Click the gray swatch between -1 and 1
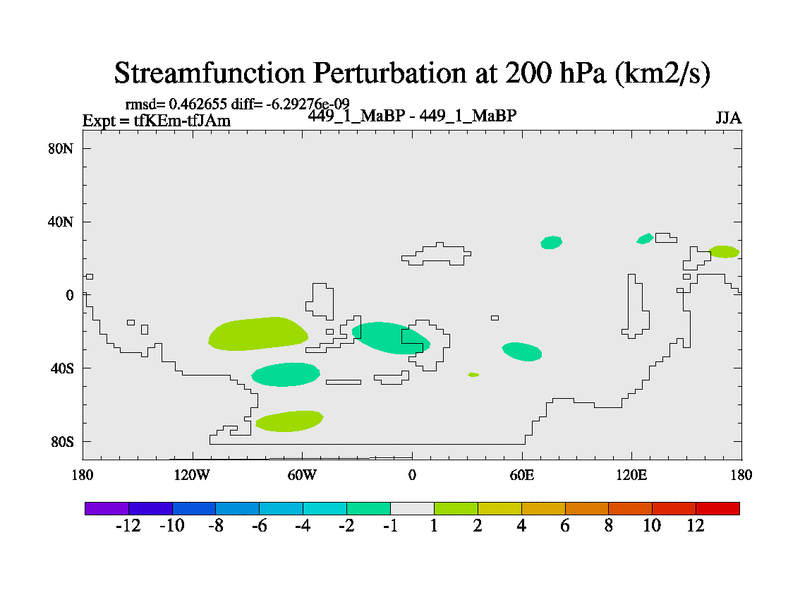 tap(412, 508)
